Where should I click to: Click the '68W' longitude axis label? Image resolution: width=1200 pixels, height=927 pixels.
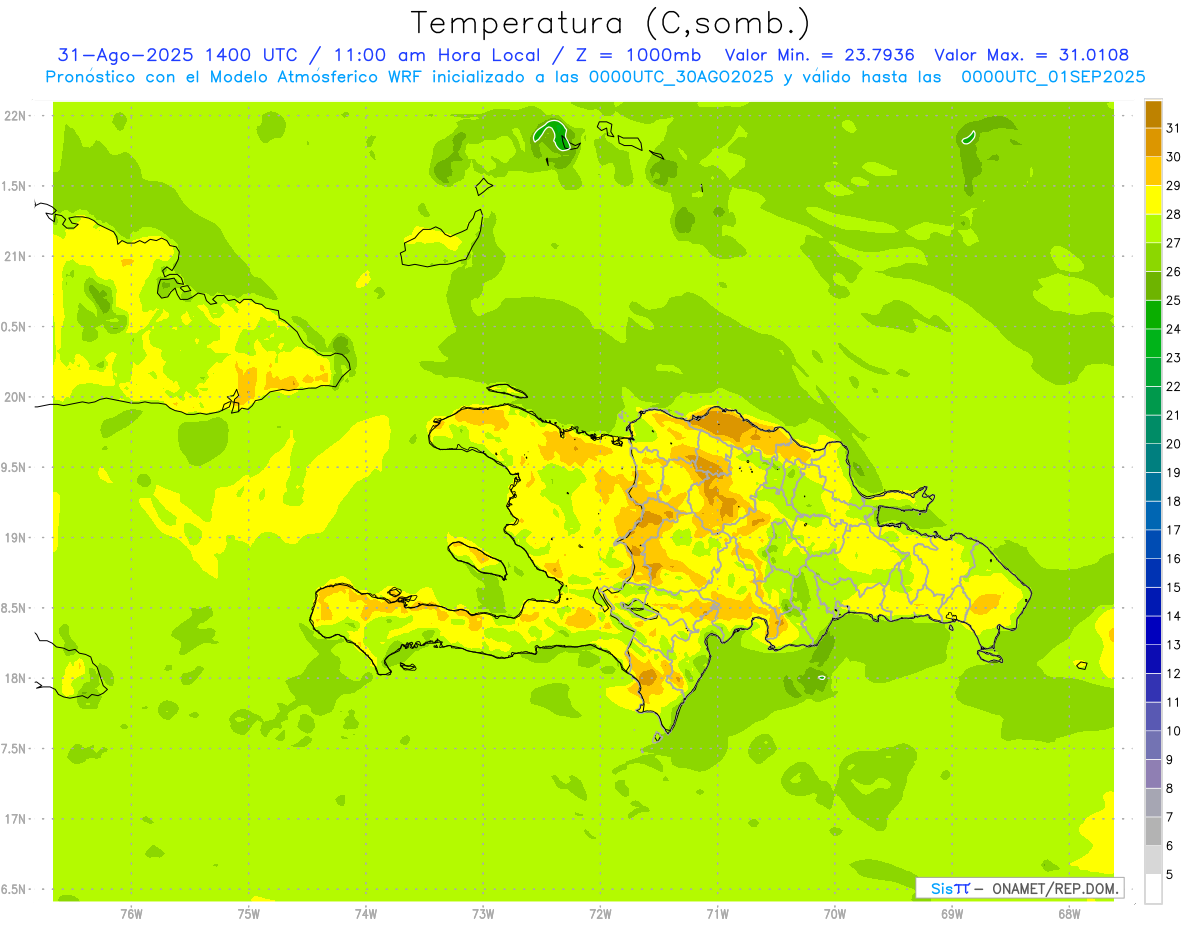tap(1069, 914)
